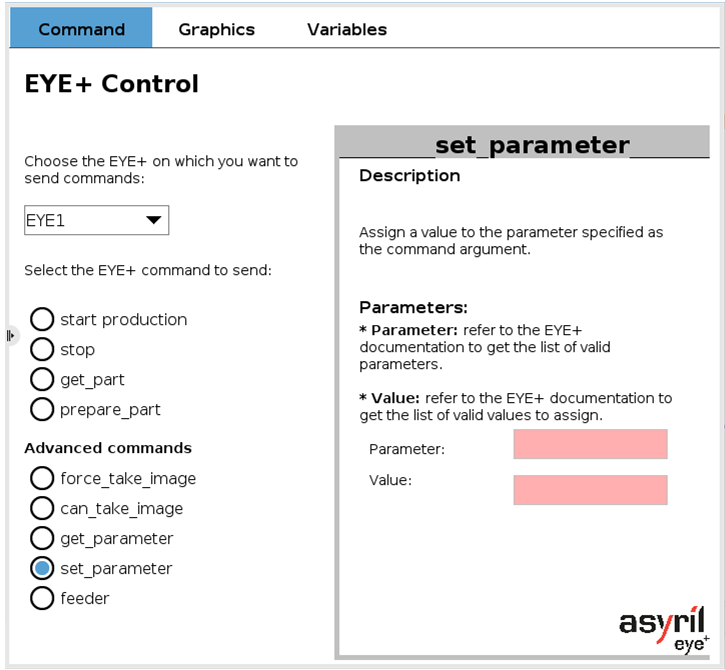Click the set_parameter radio button
This screenshot has height=670, width=725.
point(42,569)
